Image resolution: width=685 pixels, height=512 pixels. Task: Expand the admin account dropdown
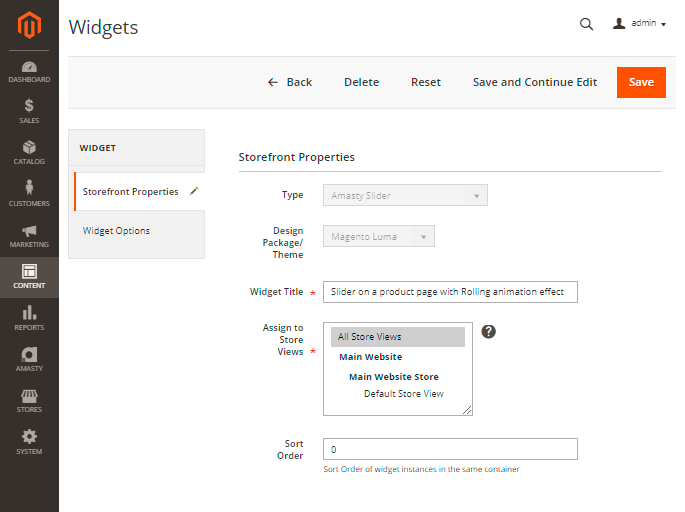point(639,23)
